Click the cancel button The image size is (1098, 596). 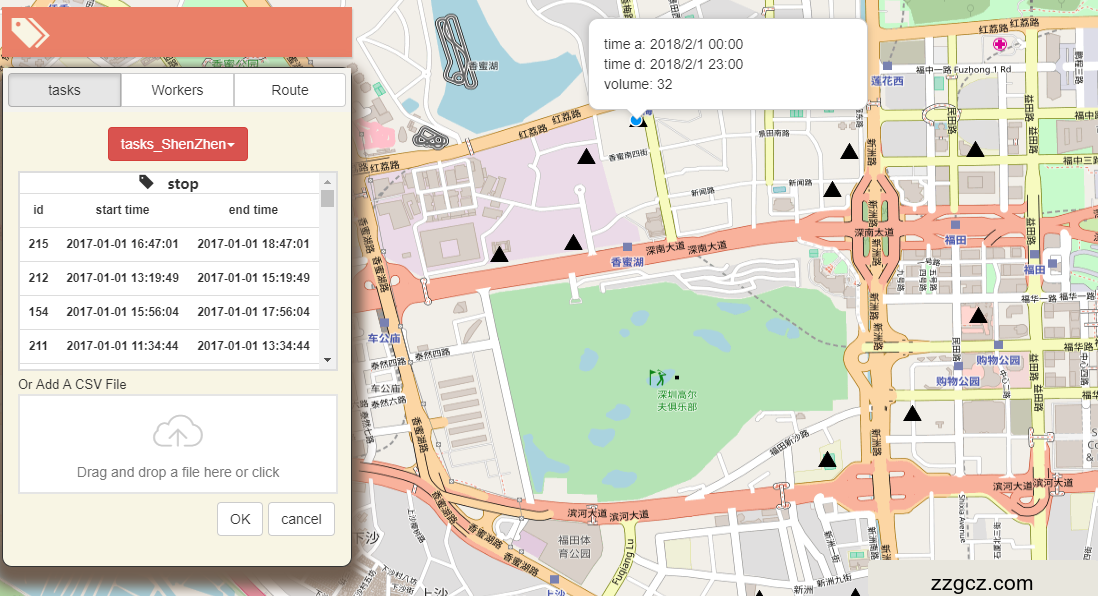[301, 519]
